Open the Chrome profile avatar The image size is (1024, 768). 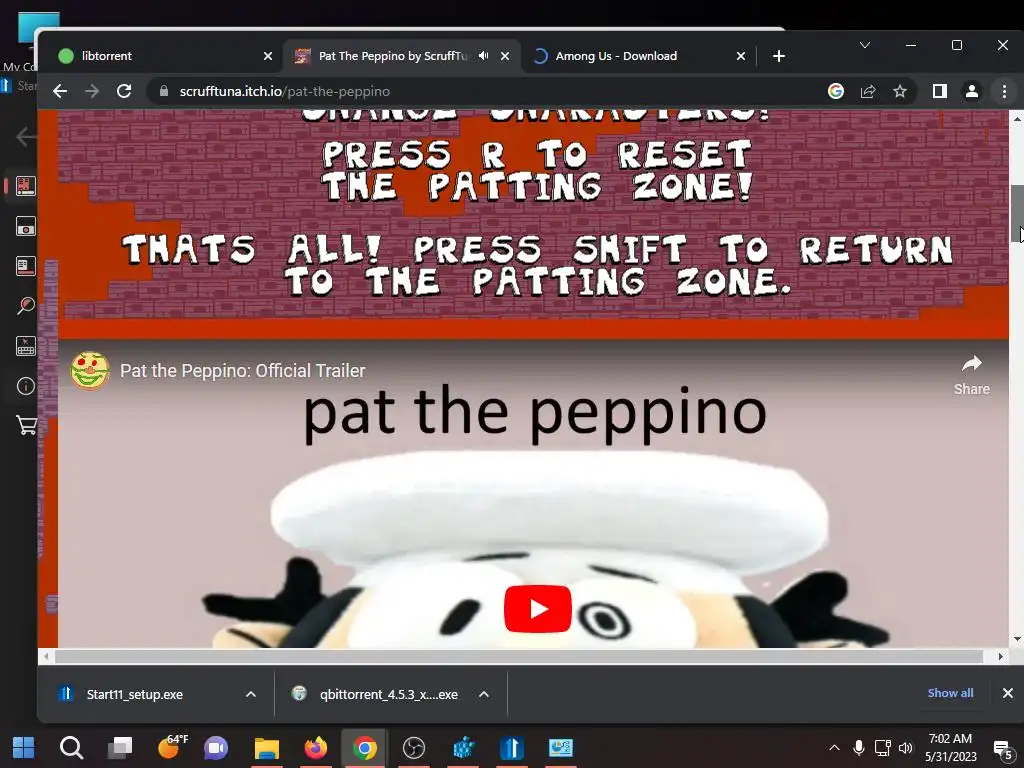point(972,91)
